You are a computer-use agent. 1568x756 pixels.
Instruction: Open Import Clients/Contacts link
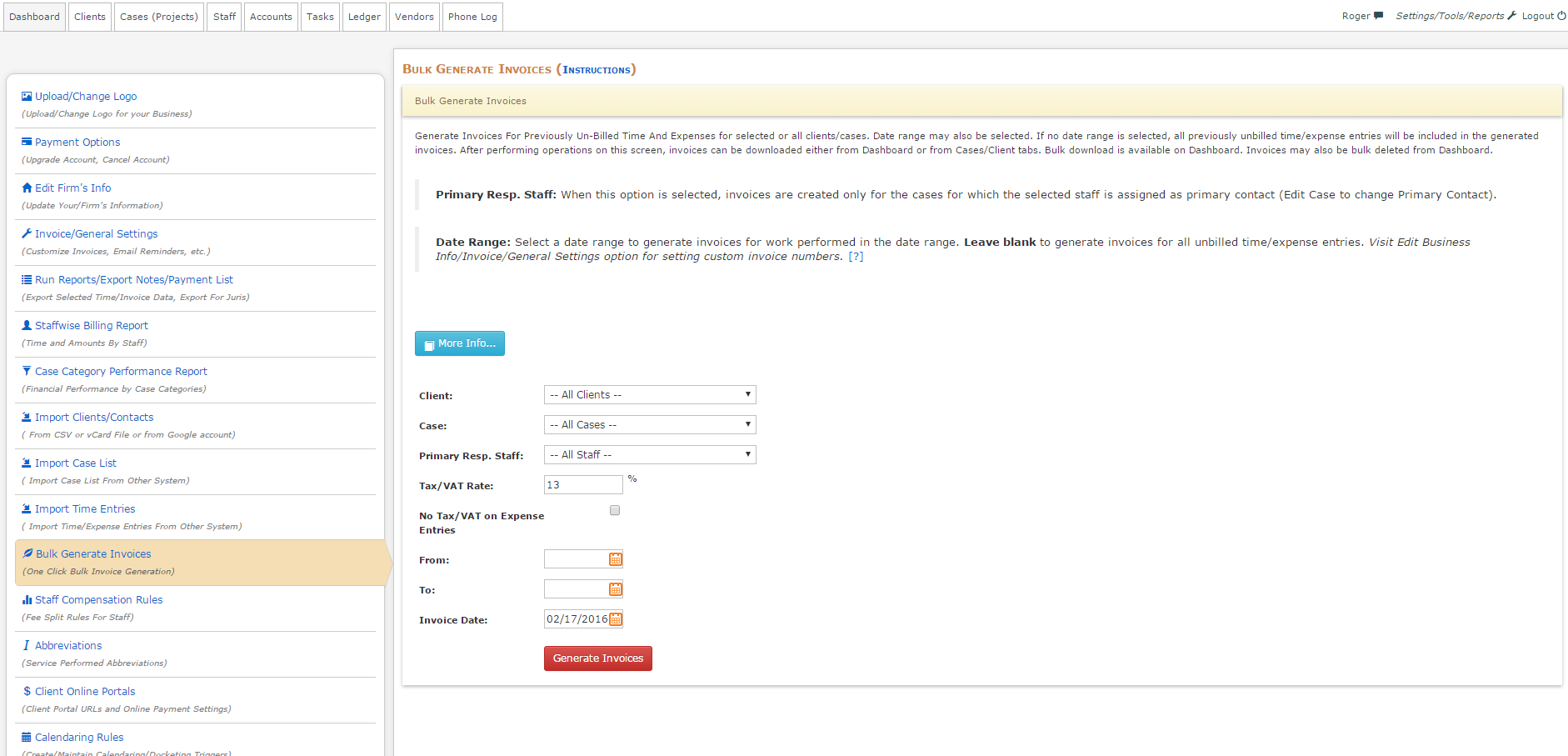click(94, 418)
